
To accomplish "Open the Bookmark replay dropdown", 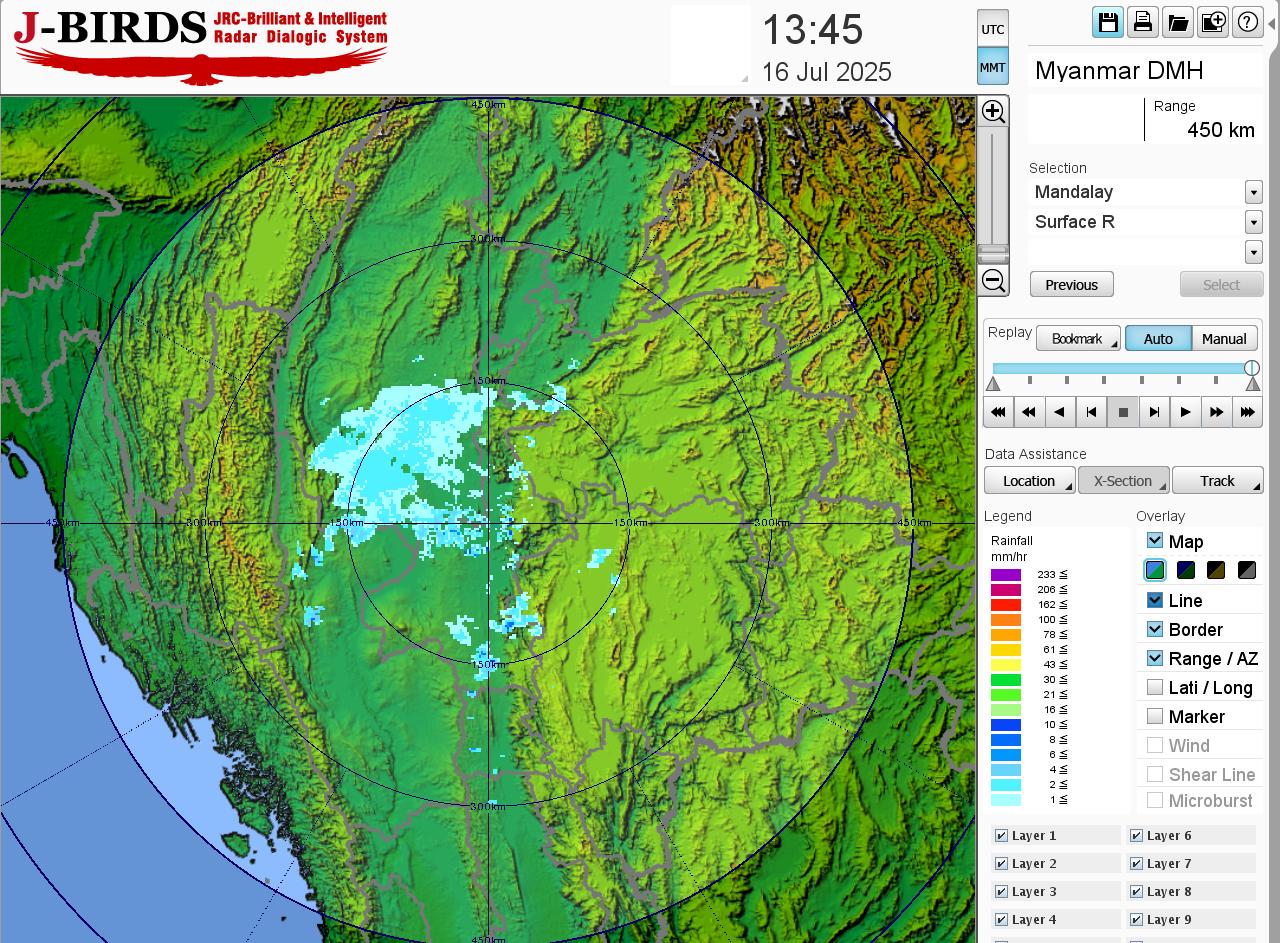I will tap(1078, 339).
